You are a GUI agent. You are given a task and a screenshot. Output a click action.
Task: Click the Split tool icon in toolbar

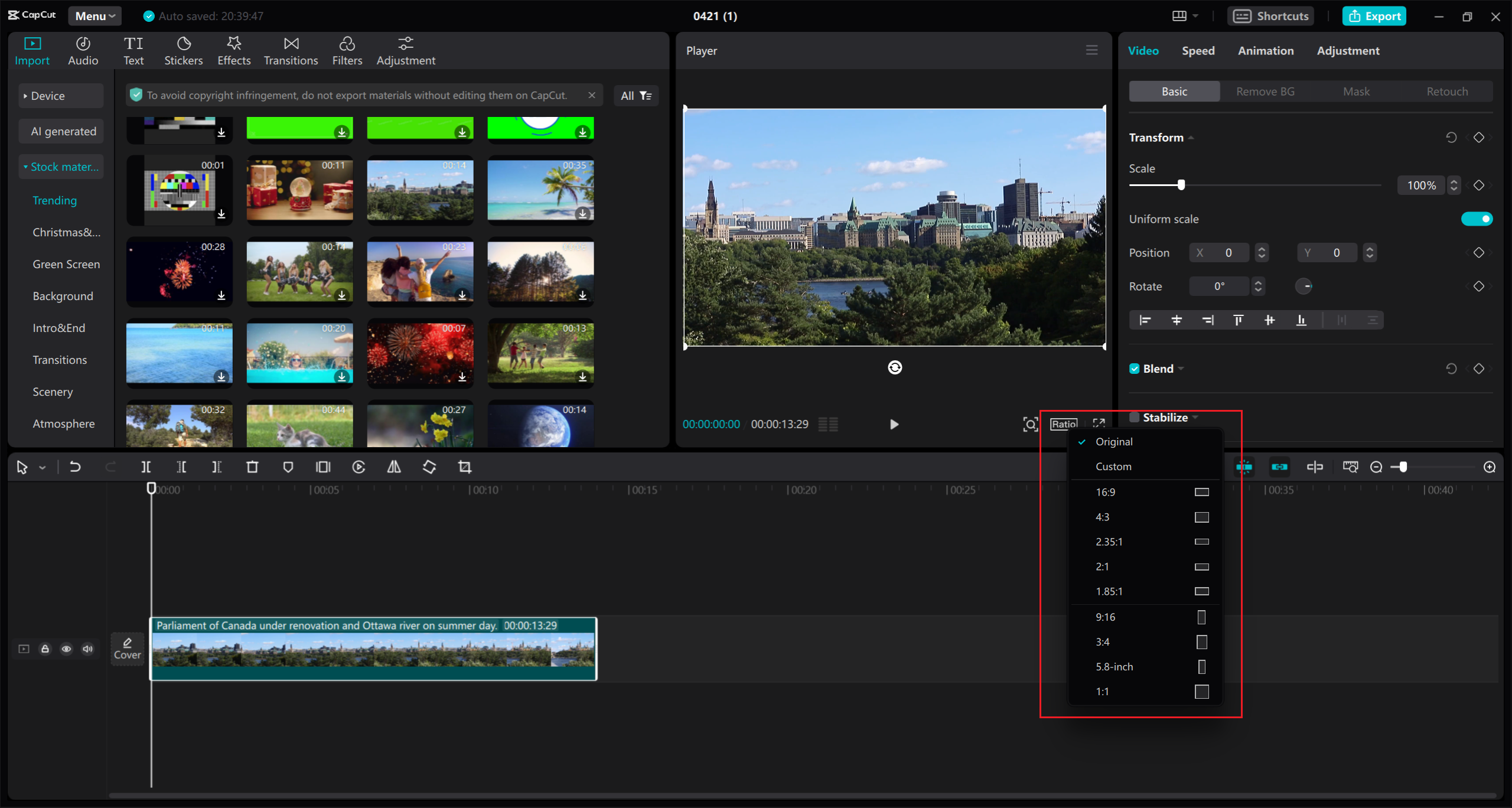coord(145,467)
